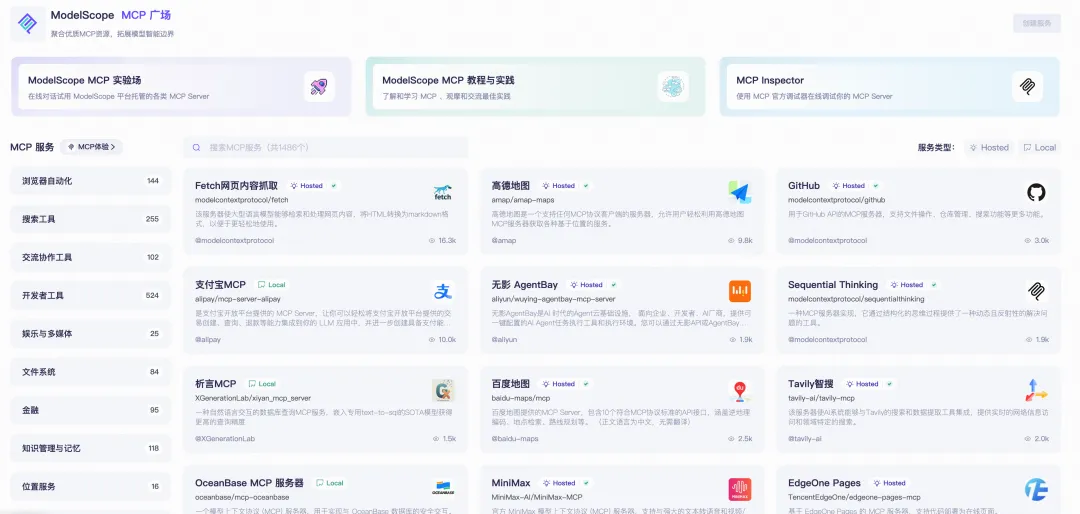This screenshot has height=514, width=1080.
Task: Select the 文件系统 category
Action: (x=91, y=371)
